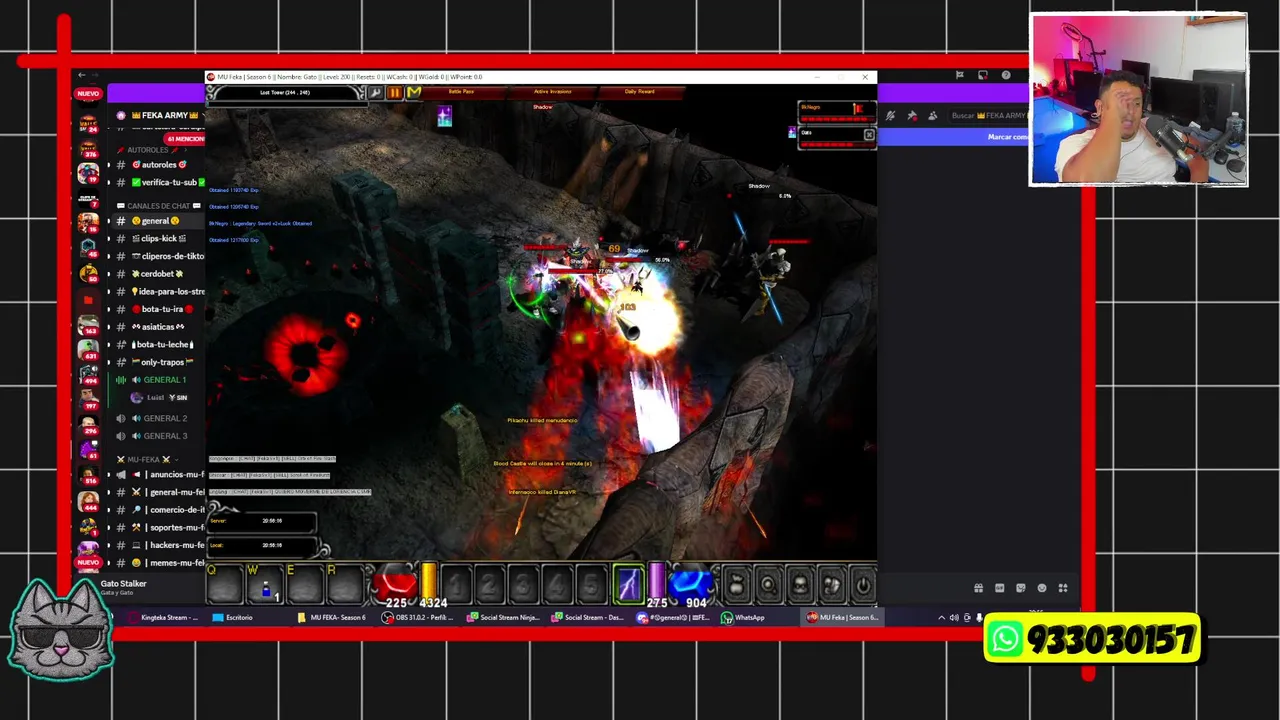Open Discord help question mark icon

1005,75
